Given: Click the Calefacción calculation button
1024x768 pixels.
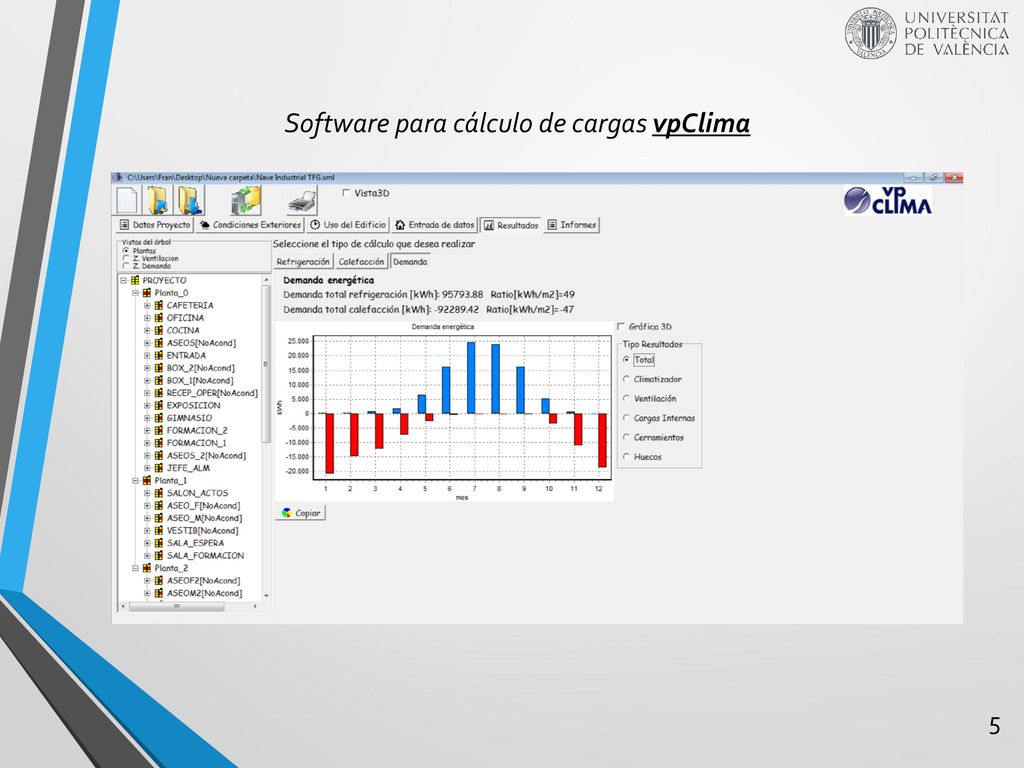Looking at the screenshot, I should [361, 261].
